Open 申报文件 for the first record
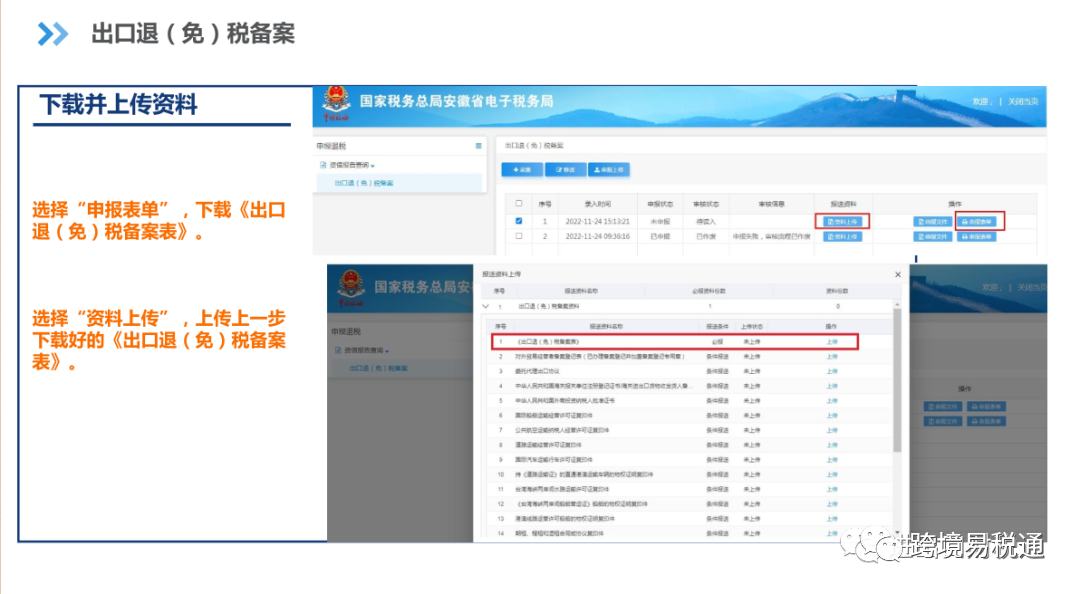This screenshot has height=594, width=1080. click(932, 221)
